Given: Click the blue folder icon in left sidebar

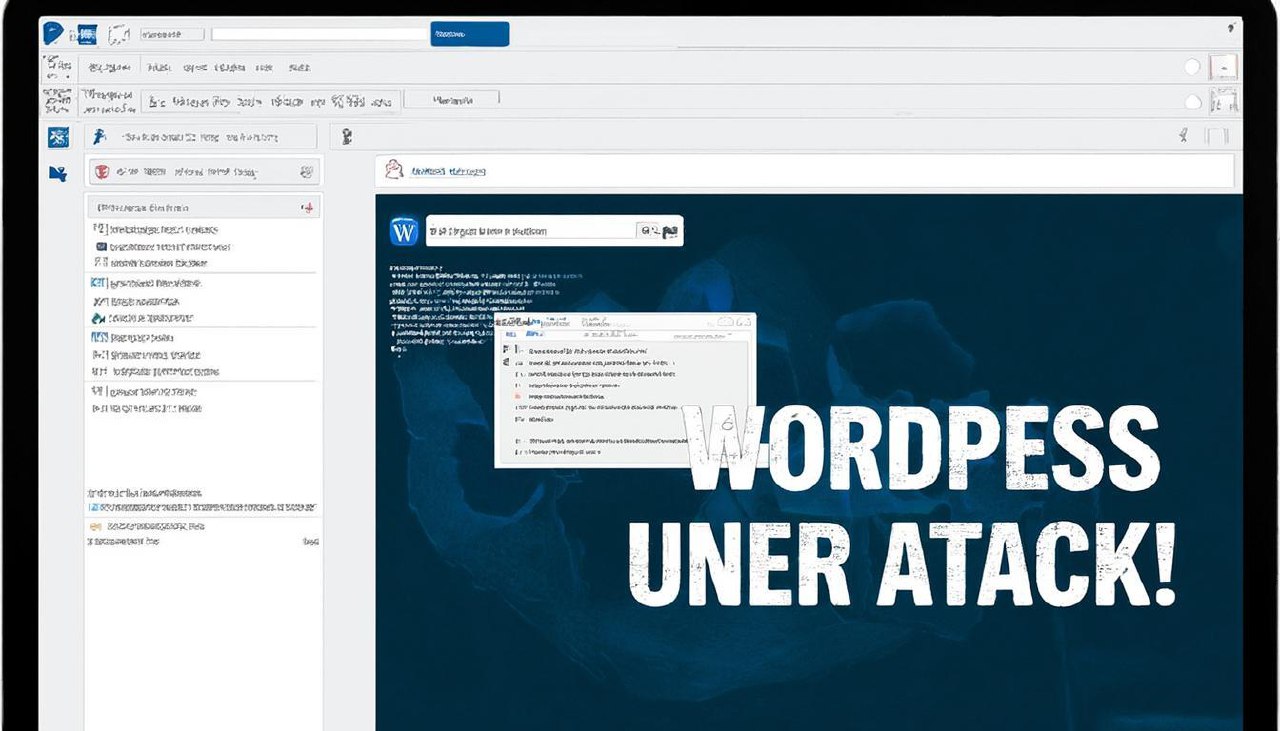Looking at the screenshot, I should pos(58,173).
